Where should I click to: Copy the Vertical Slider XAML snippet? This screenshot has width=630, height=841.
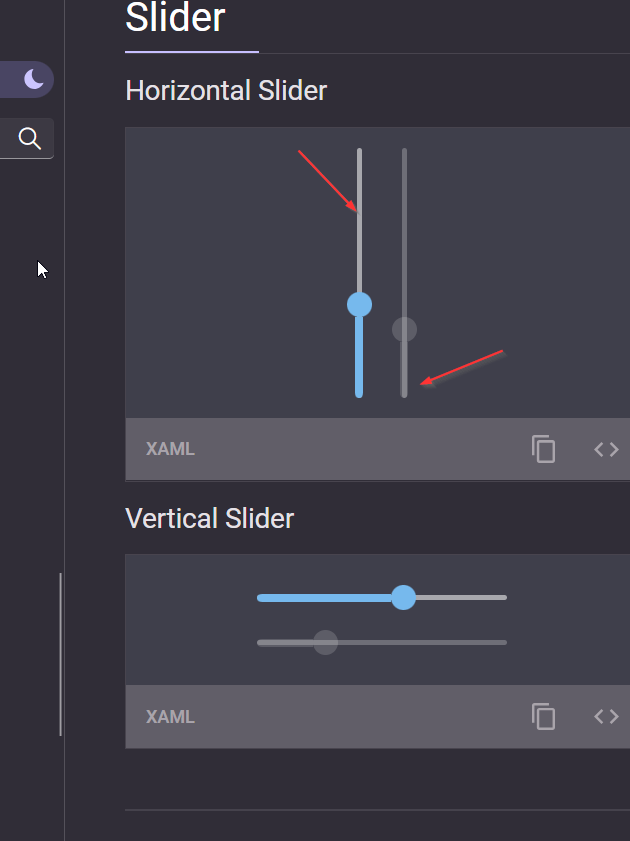(x=544, y=716)
